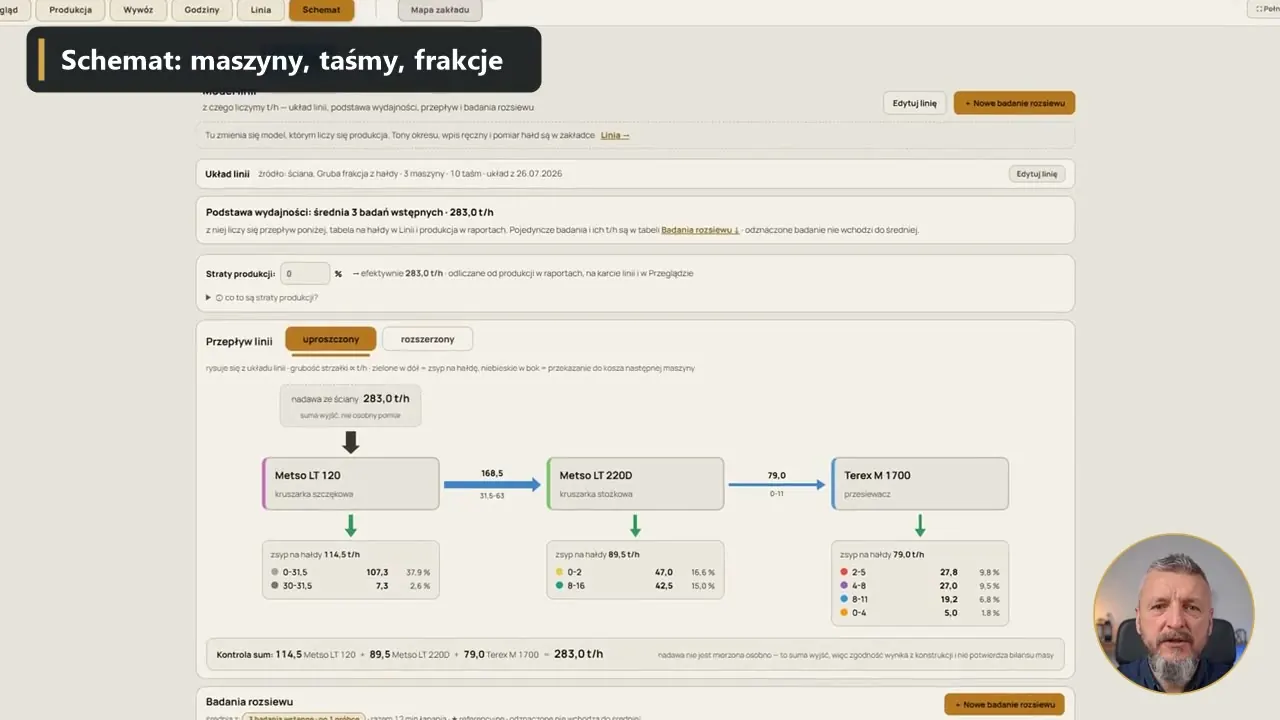The image size is (1280, 720).
Task: Click the Podstawa wydajności heading
Action: [349, 212]
